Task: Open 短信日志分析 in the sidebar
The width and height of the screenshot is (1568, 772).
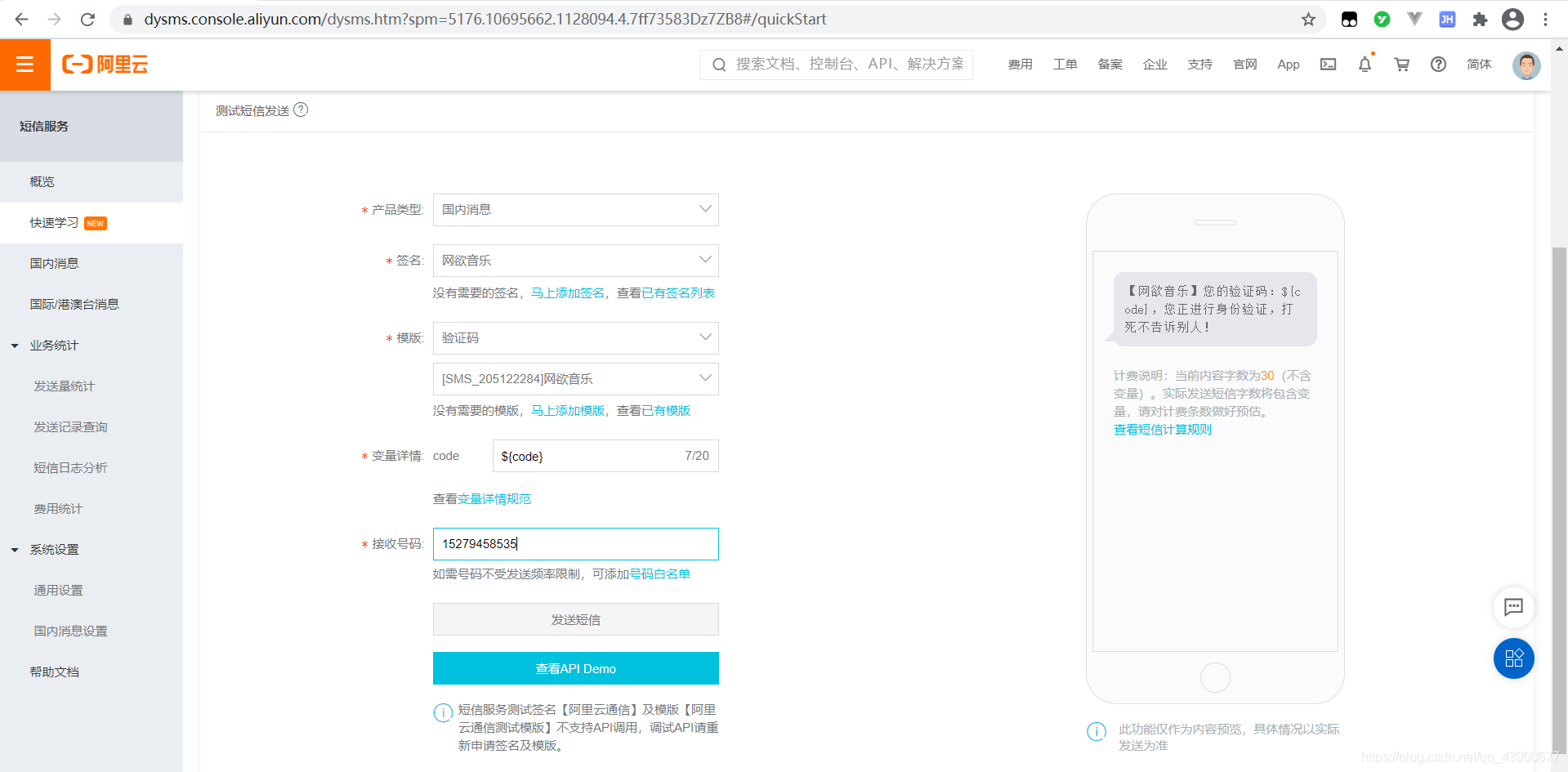Action: click(92, 468)
